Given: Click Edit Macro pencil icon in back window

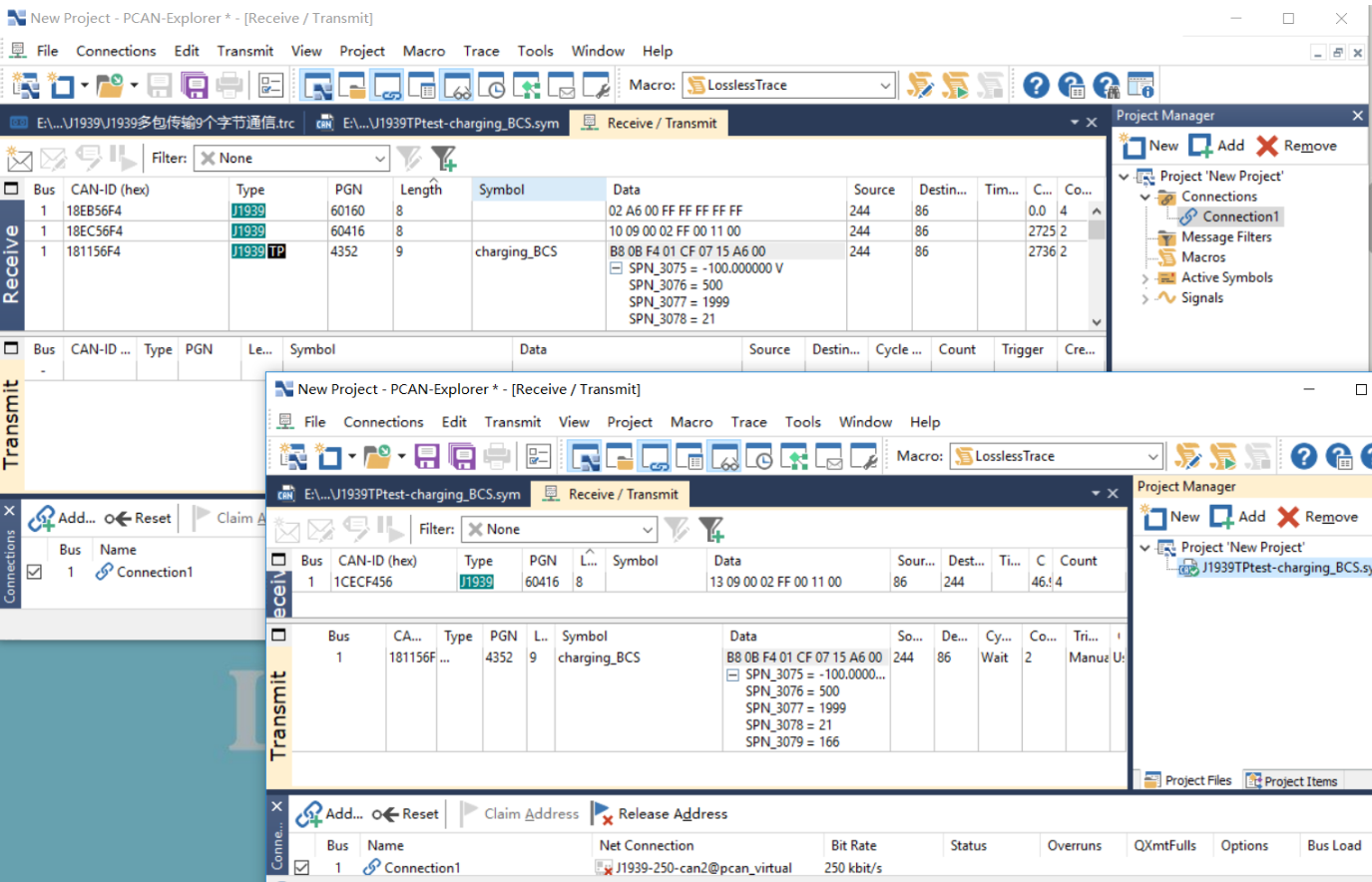Looking at the screenshot, I should click(919, 85).
